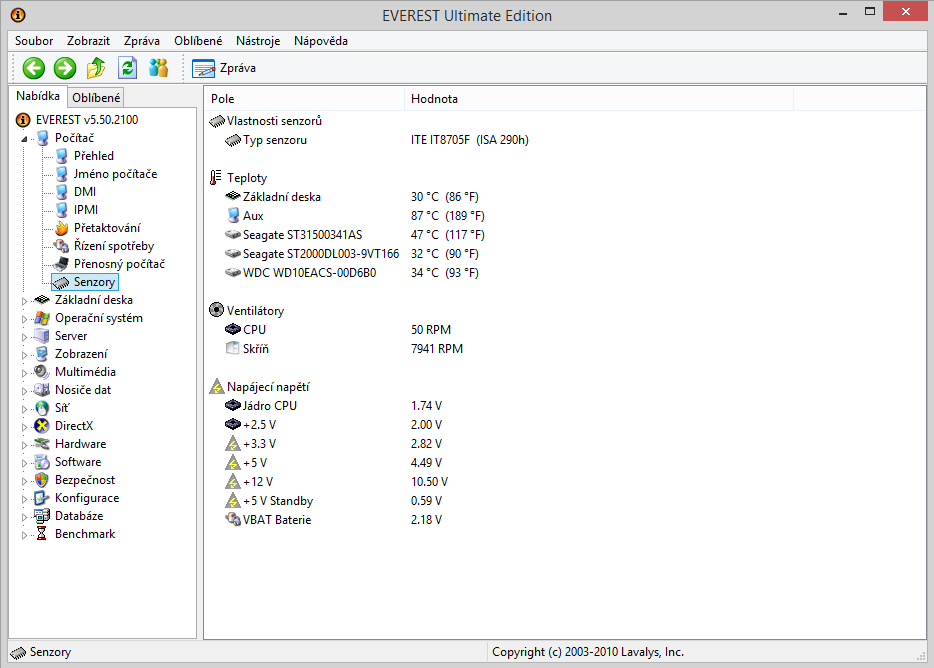Open the Nástroje menu

258,41
